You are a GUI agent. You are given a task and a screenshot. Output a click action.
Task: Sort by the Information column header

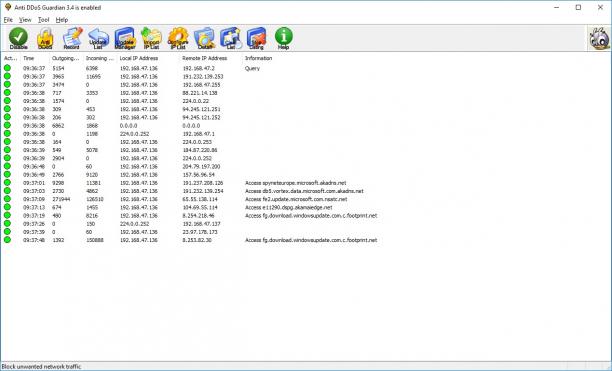tap(258, 58)
